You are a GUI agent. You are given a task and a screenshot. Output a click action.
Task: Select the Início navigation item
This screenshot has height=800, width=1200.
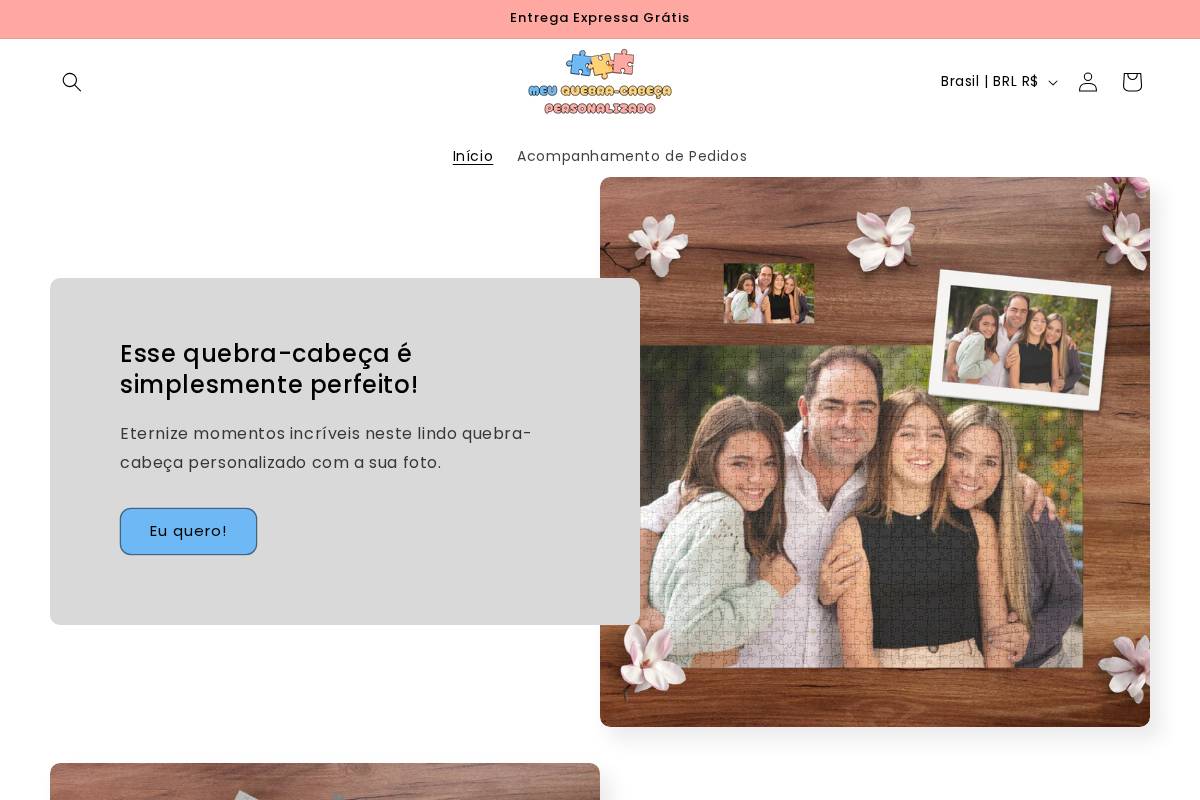472,156
